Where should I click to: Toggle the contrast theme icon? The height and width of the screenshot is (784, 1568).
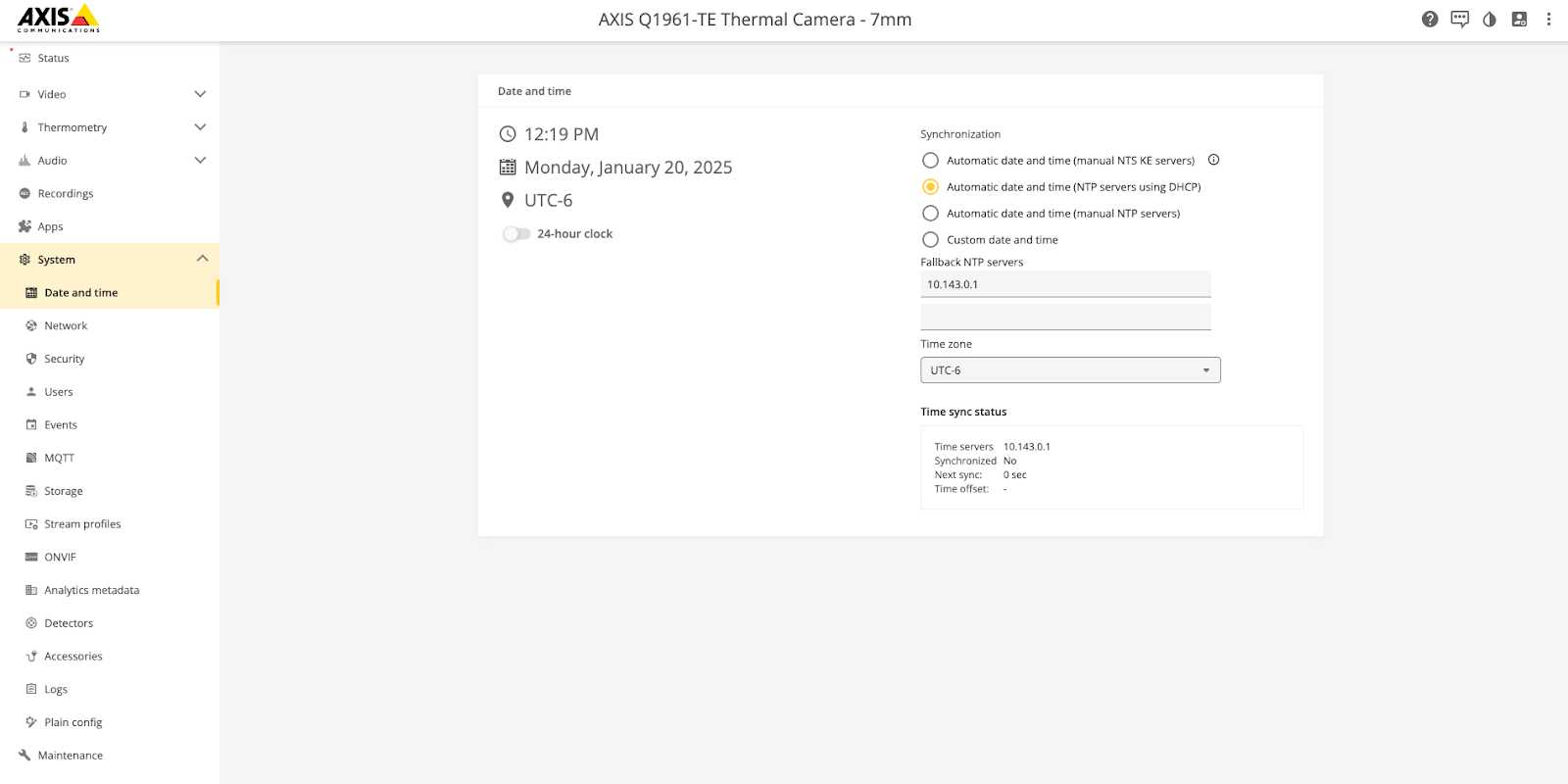(x=1490, y=20)
